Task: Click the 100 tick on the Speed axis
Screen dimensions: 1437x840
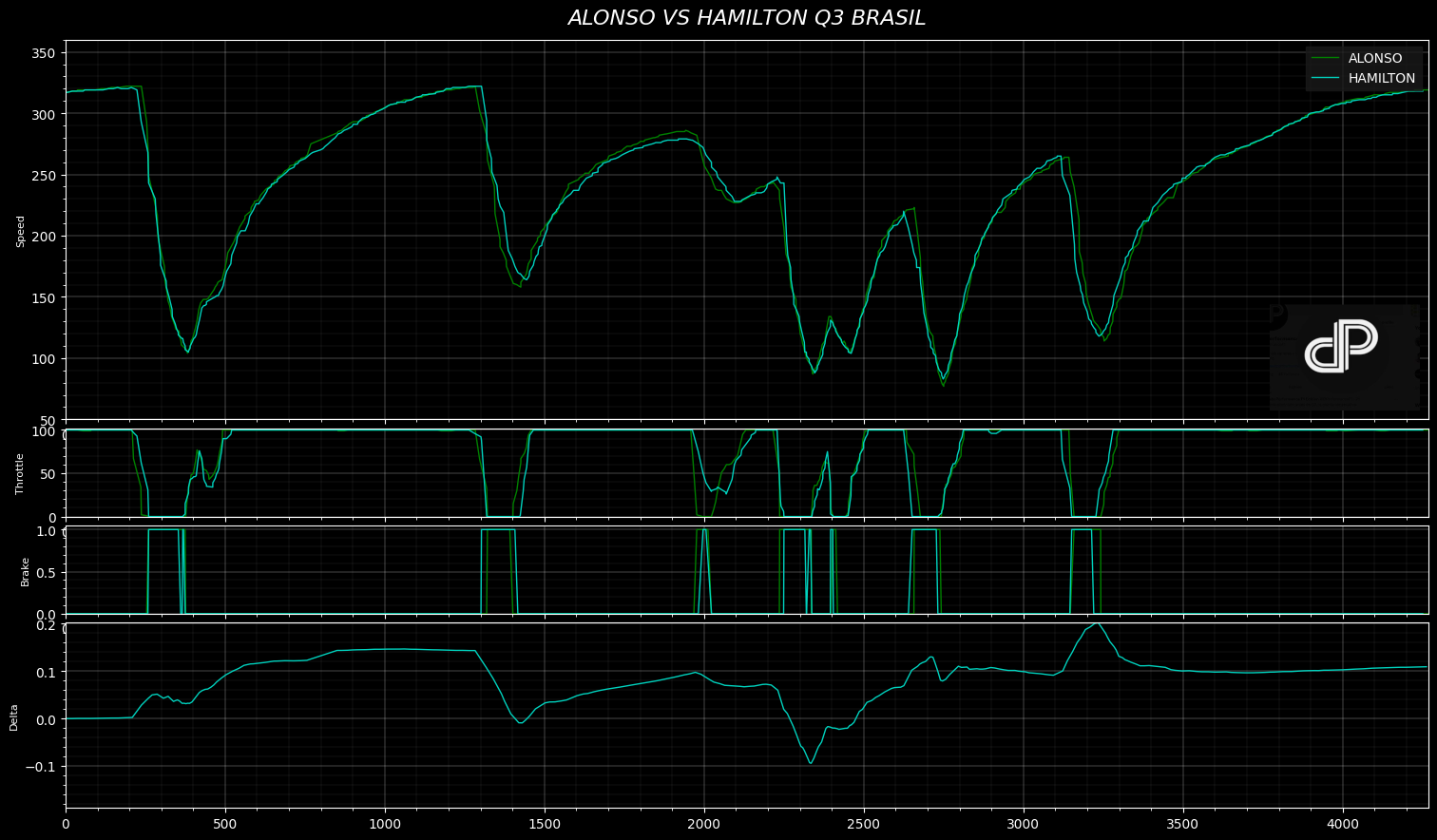Action: [45, 359]
